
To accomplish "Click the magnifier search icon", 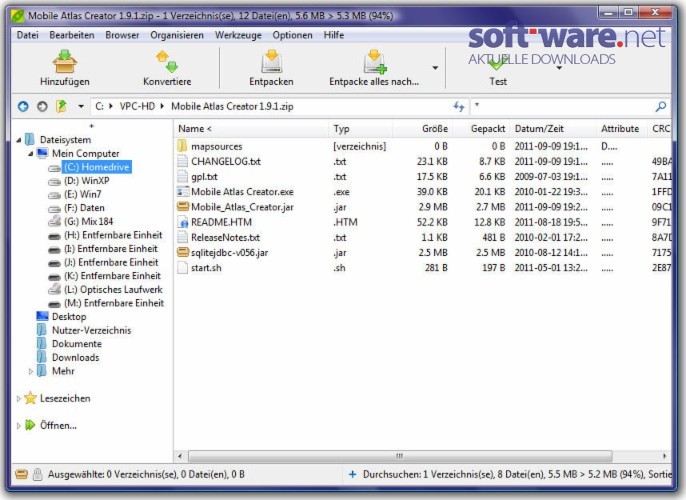I will [x=661, y=106].
